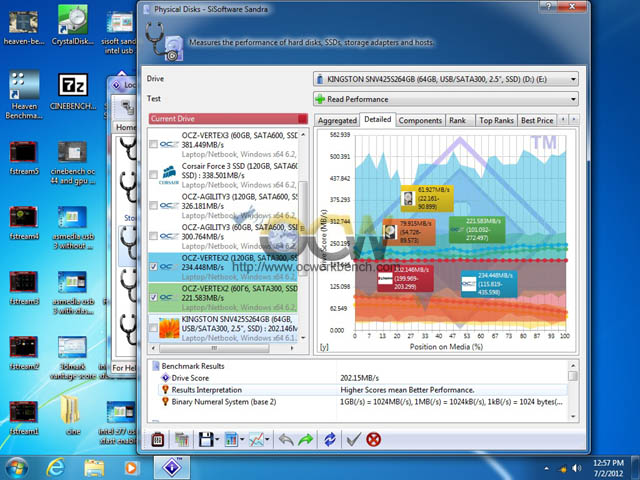Check the Corsair Force 3 SSD checkbox
Viewport: 640px width, 480px height.
[153, 175]
